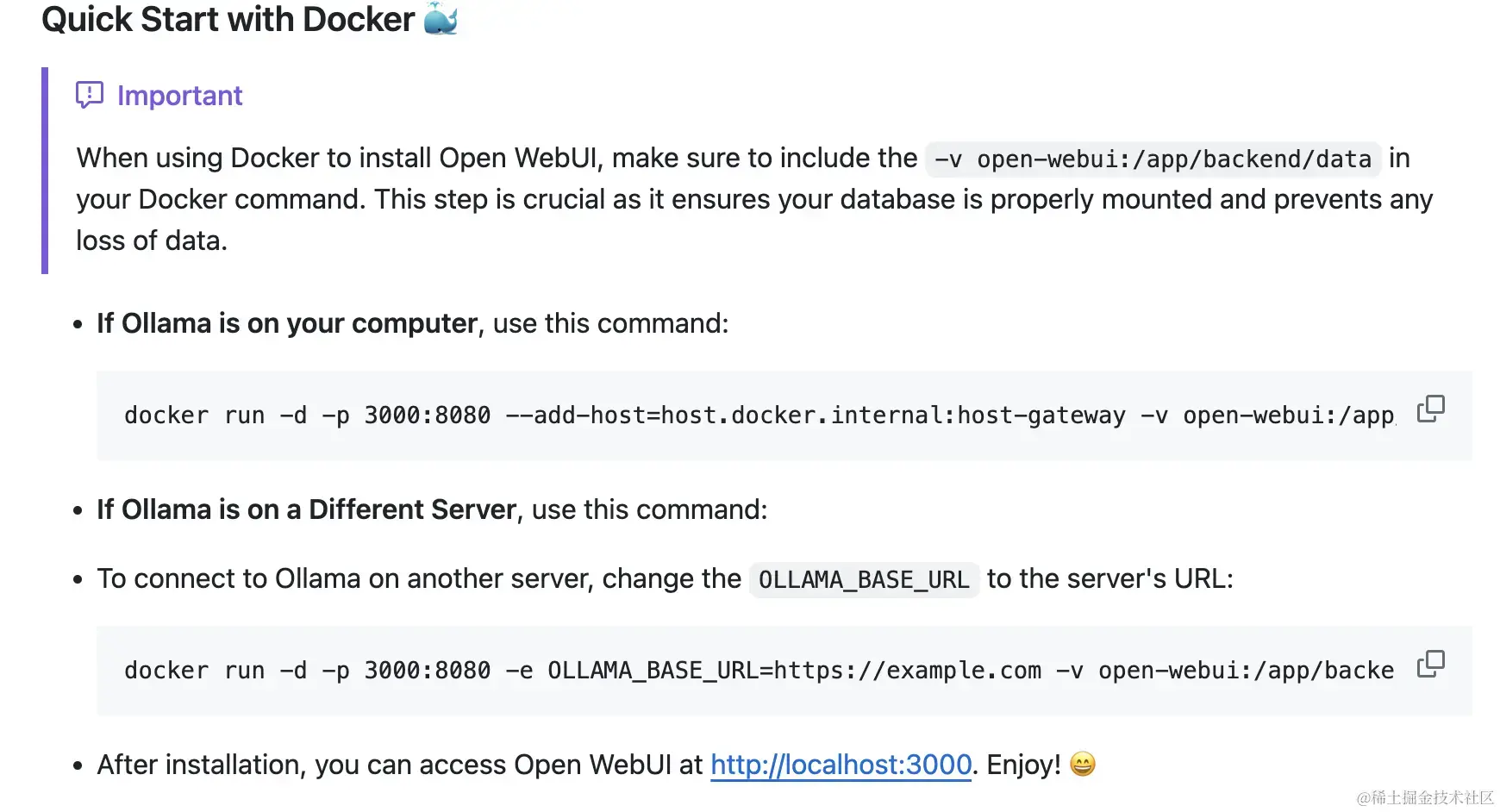
Task: Click the copy icon in the top code block
Action: (x=1431, y=407)
